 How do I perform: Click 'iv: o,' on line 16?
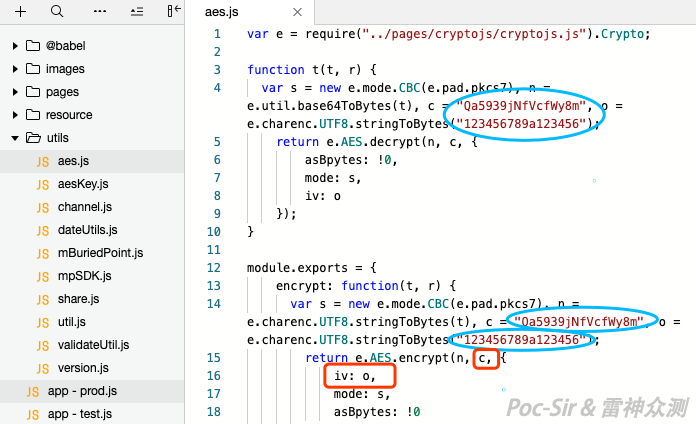point(355,376)
